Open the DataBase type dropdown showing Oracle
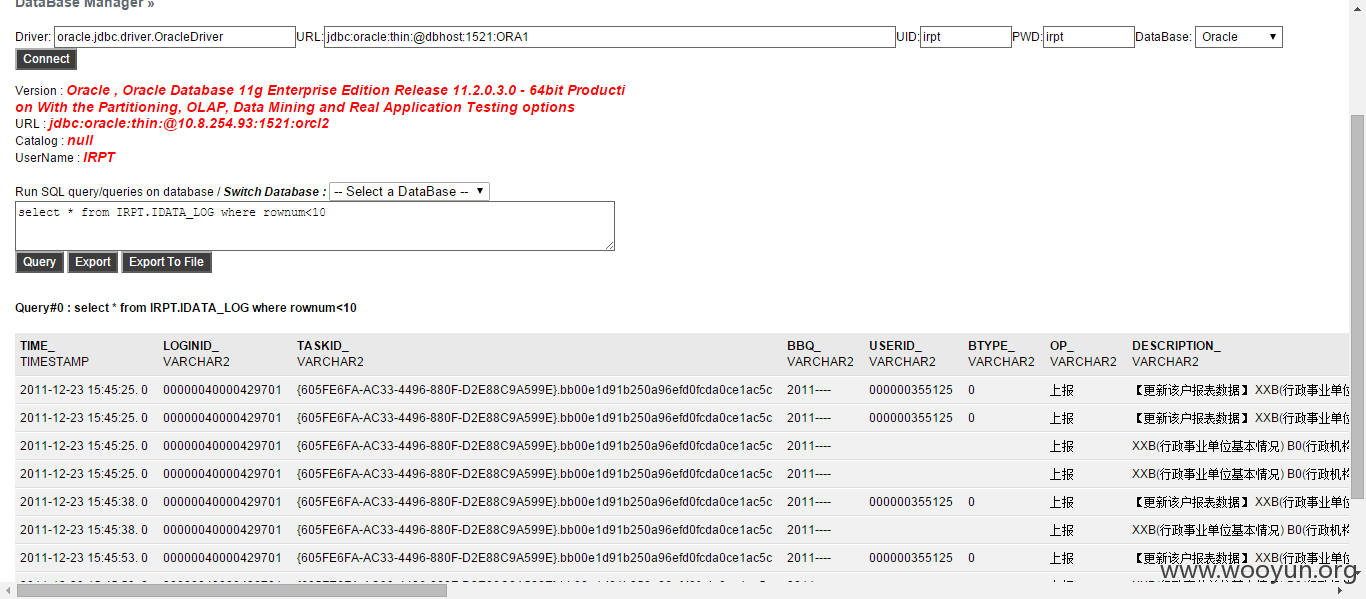1366x599 pixels. pos(1239,37)
